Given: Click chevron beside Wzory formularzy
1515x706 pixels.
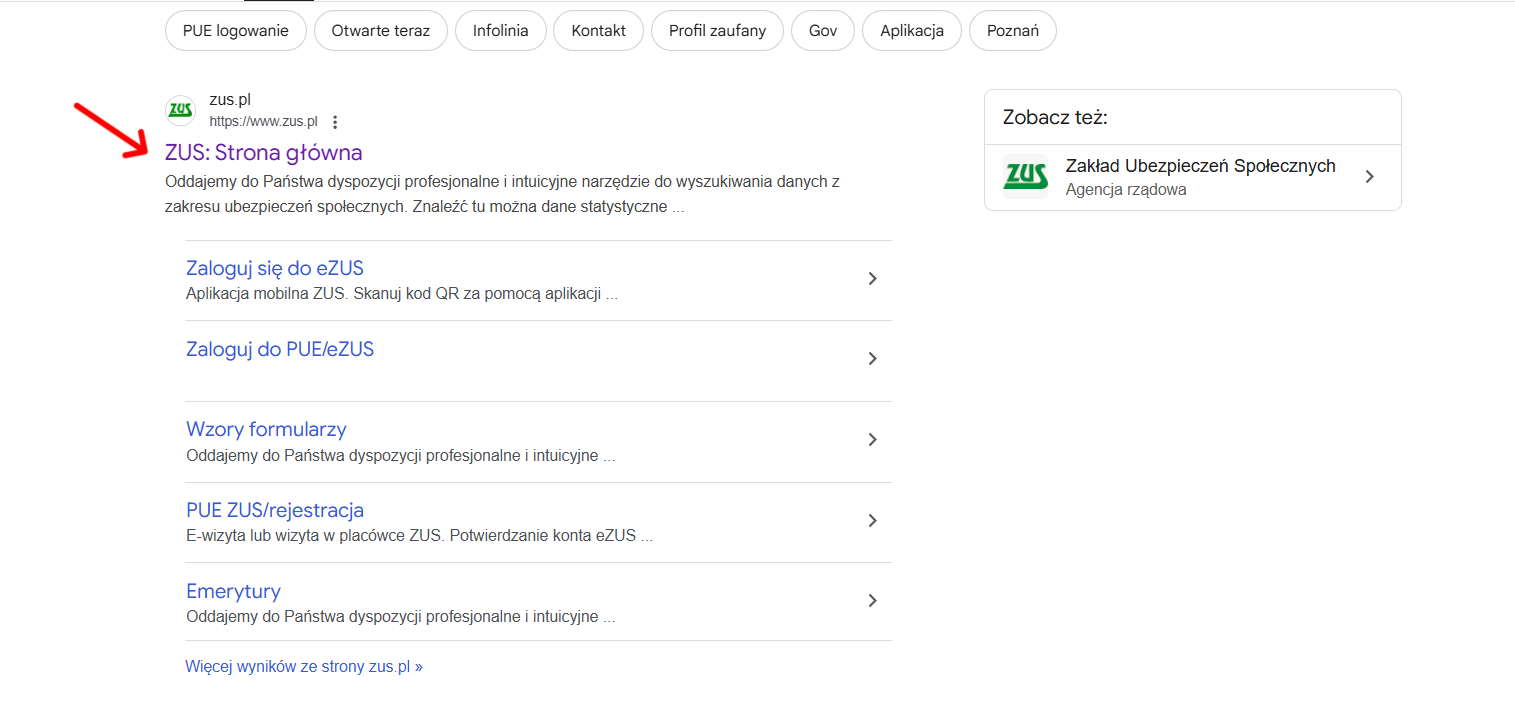Looking at the screenshot, I should pyautogui.click(x=872, y=440).
